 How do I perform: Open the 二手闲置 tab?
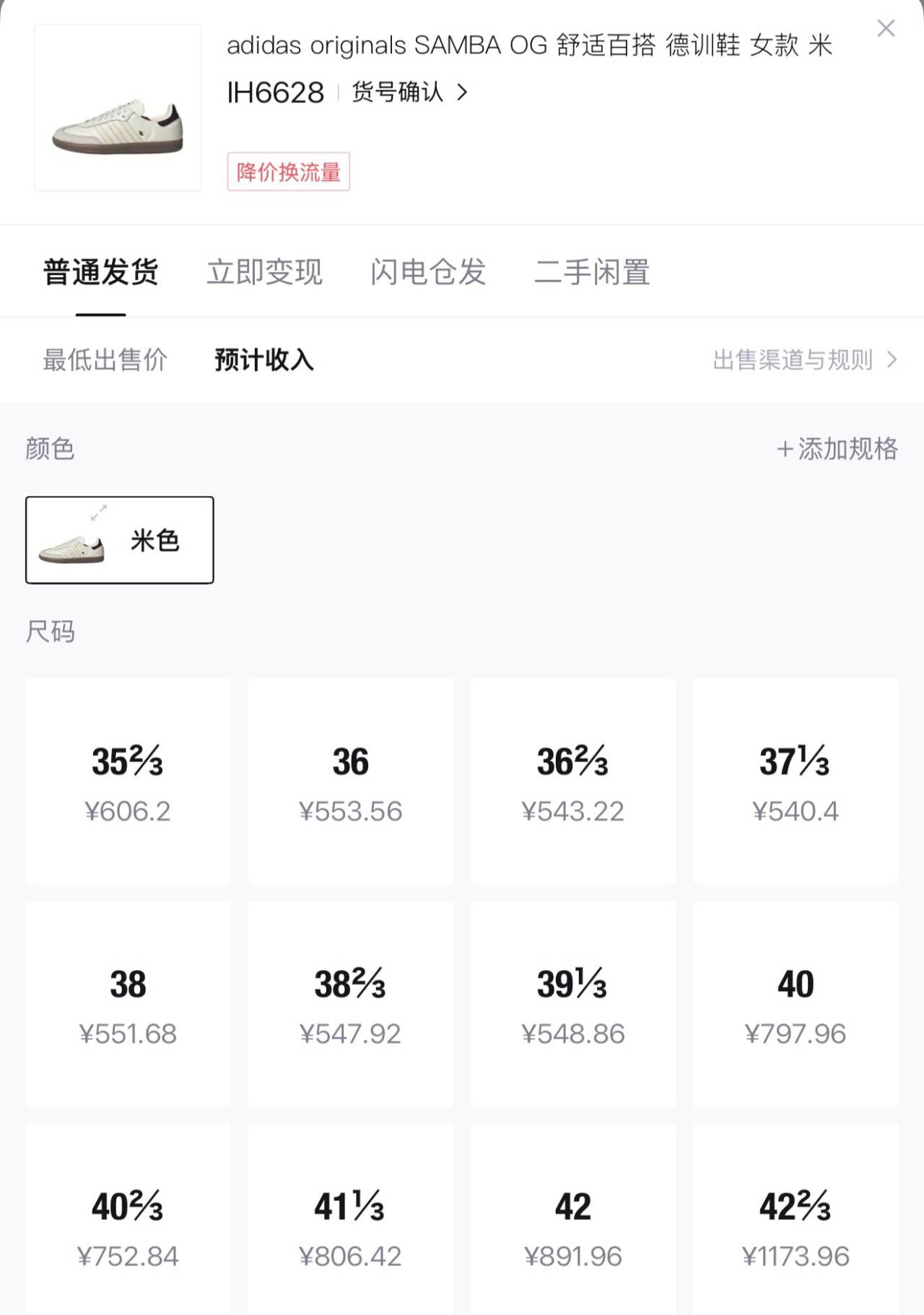[x=592, y=272]
